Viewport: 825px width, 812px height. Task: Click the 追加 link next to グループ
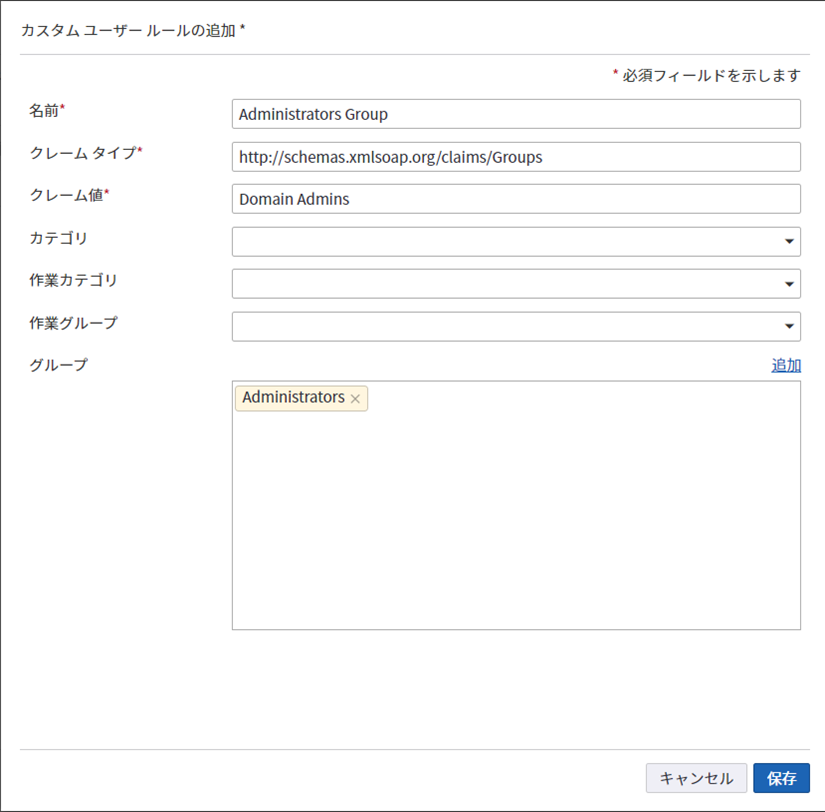(786, 364)
